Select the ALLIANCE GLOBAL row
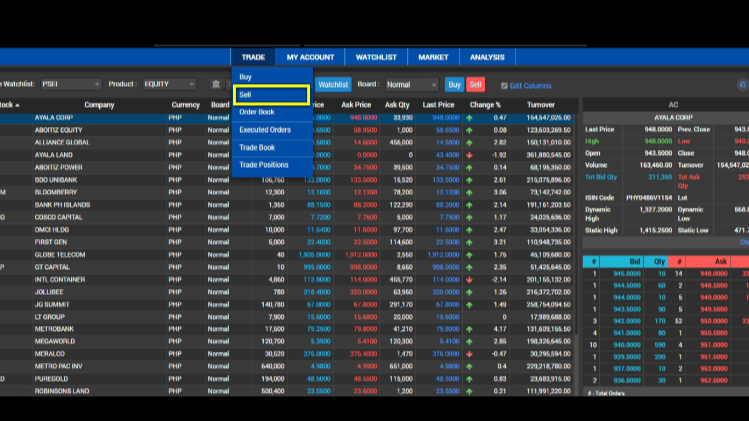The image size is (749, 421). [287, 142]
